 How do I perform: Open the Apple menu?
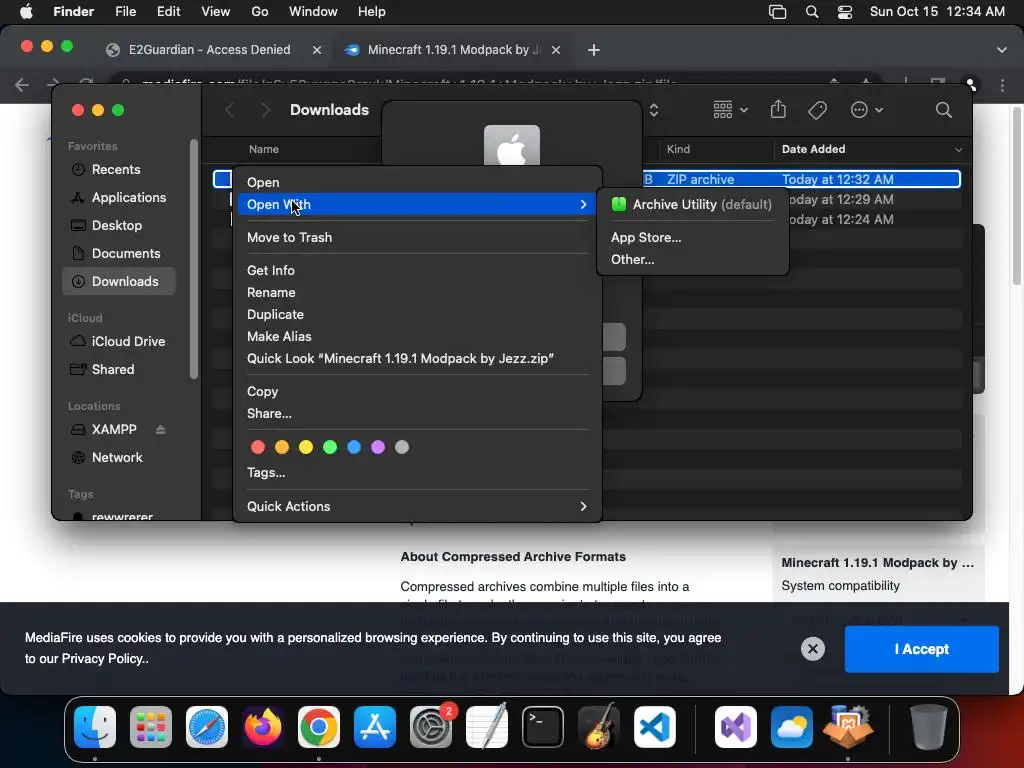(26, 12)
